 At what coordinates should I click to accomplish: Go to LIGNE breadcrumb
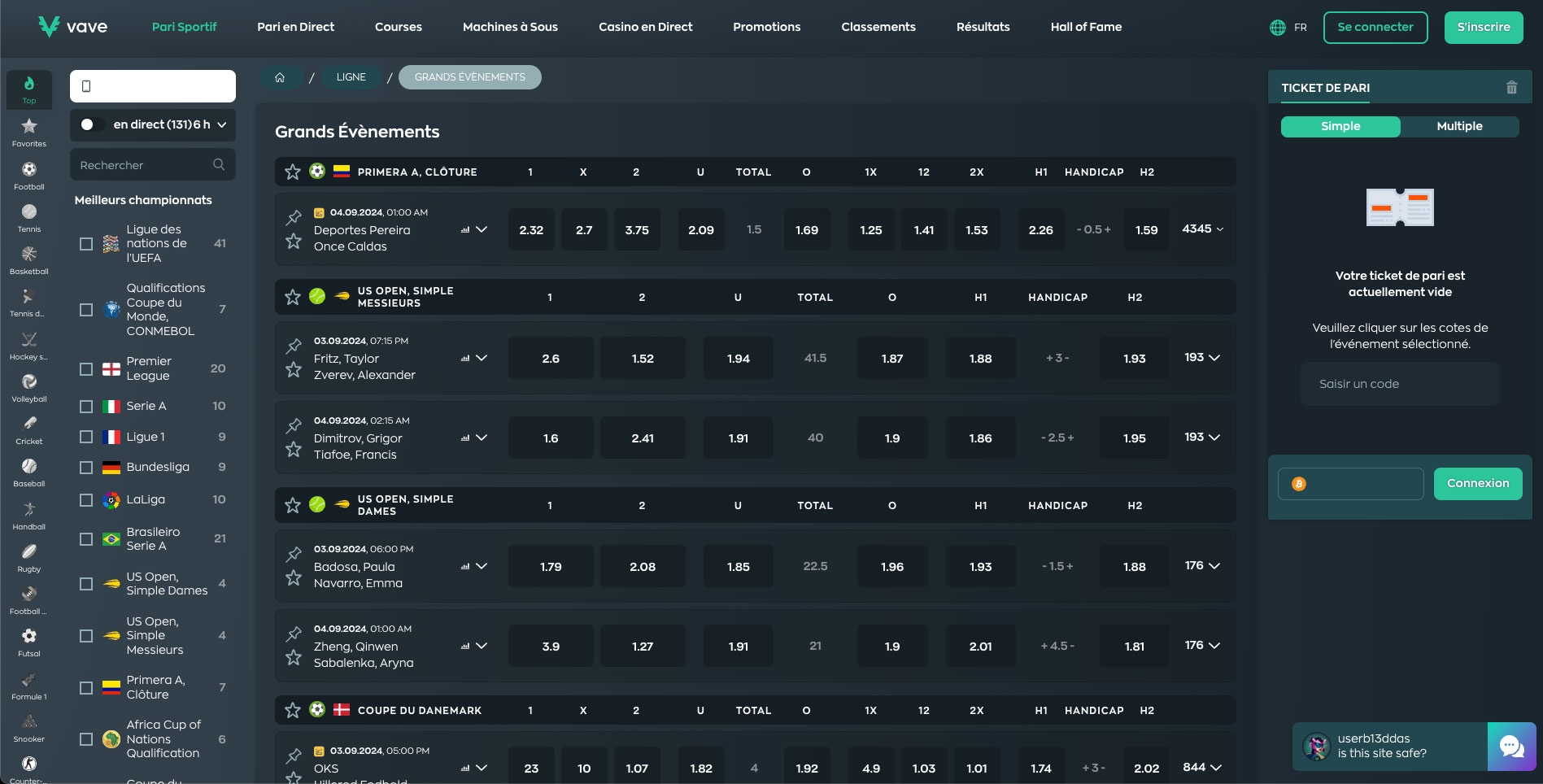[351, 77]
